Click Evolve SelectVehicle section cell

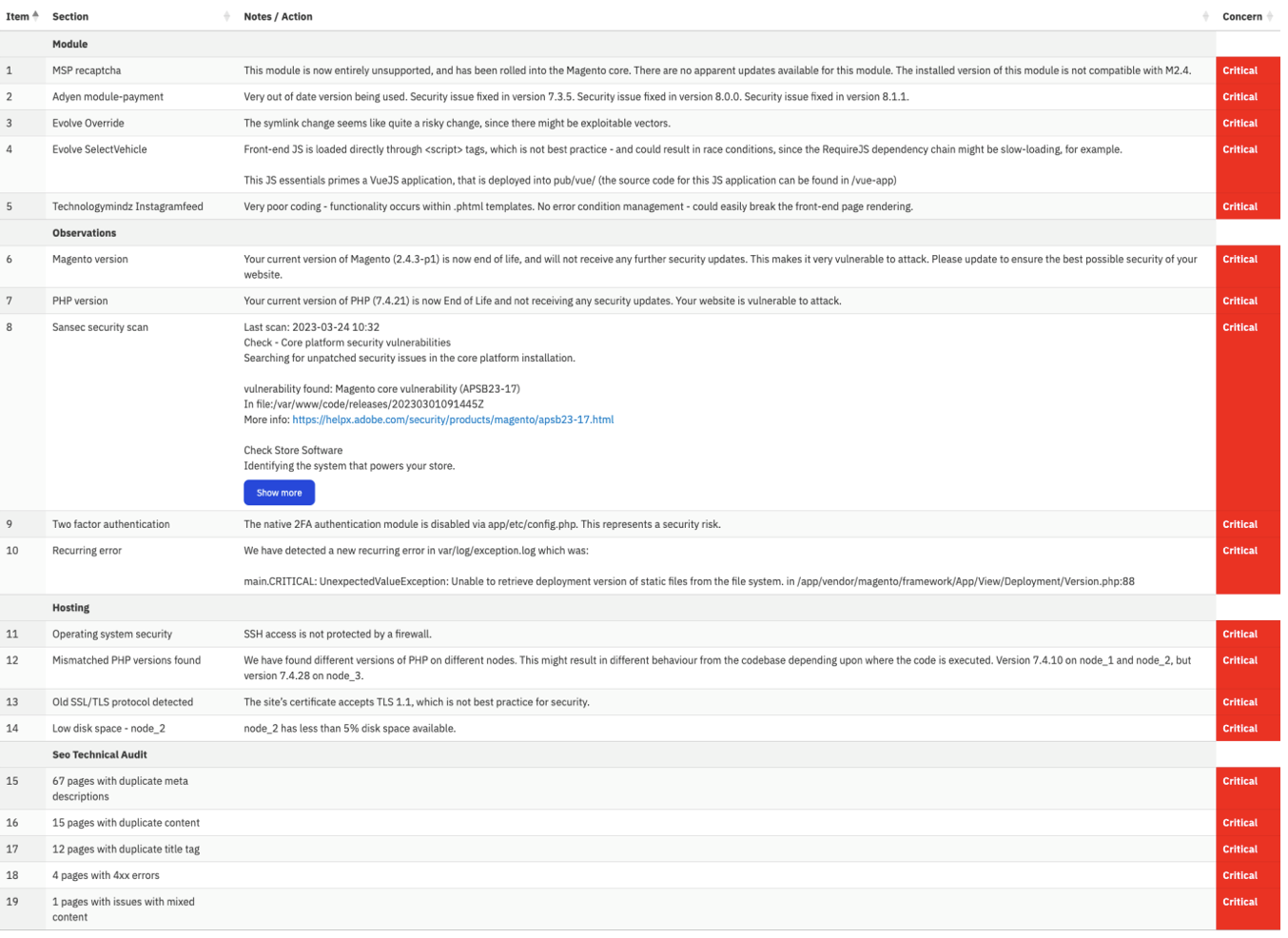[100, 149]
